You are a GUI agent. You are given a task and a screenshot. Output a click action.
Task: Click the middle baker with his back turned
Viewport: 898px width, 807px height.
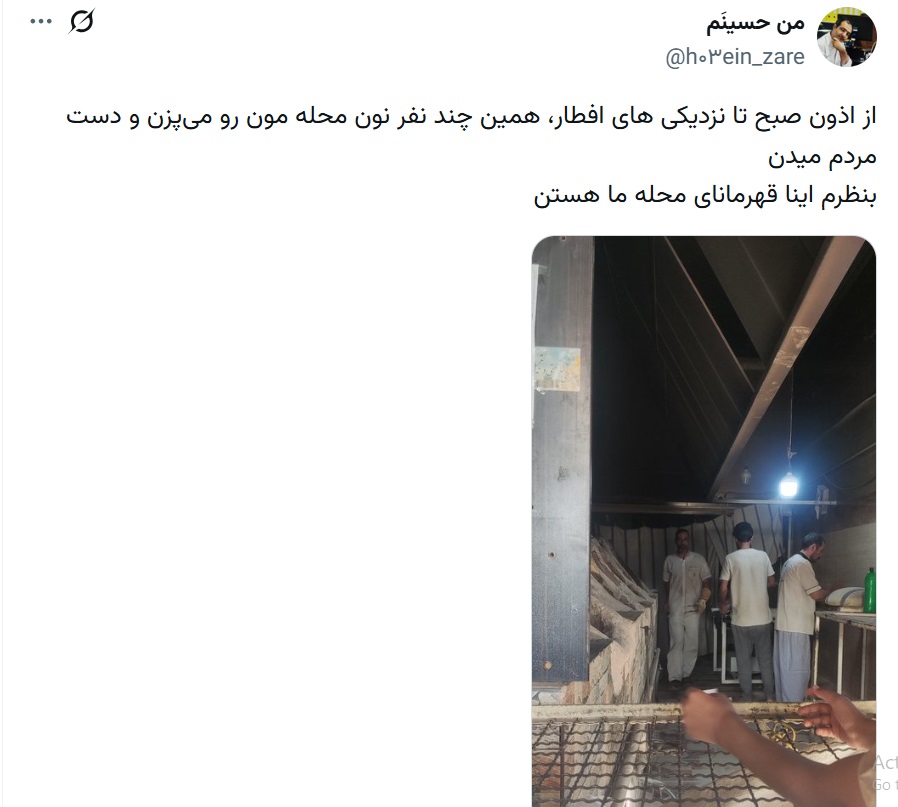point(747,610)
